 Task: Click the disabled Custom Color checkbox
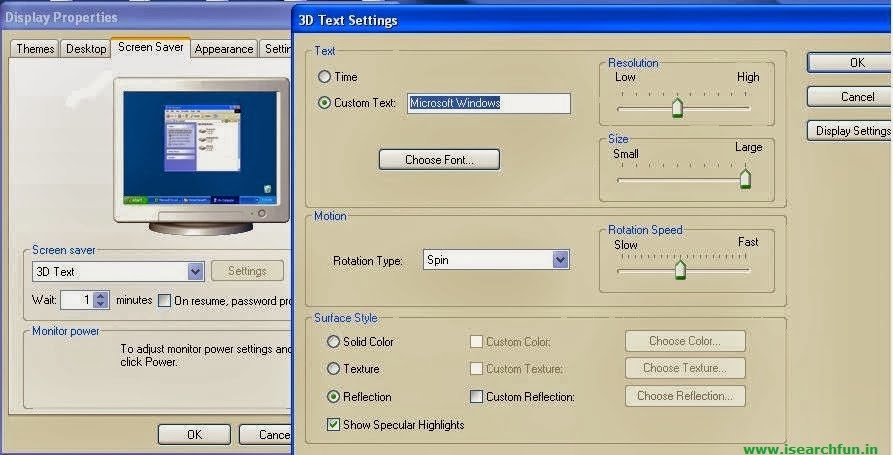point(476,342)
